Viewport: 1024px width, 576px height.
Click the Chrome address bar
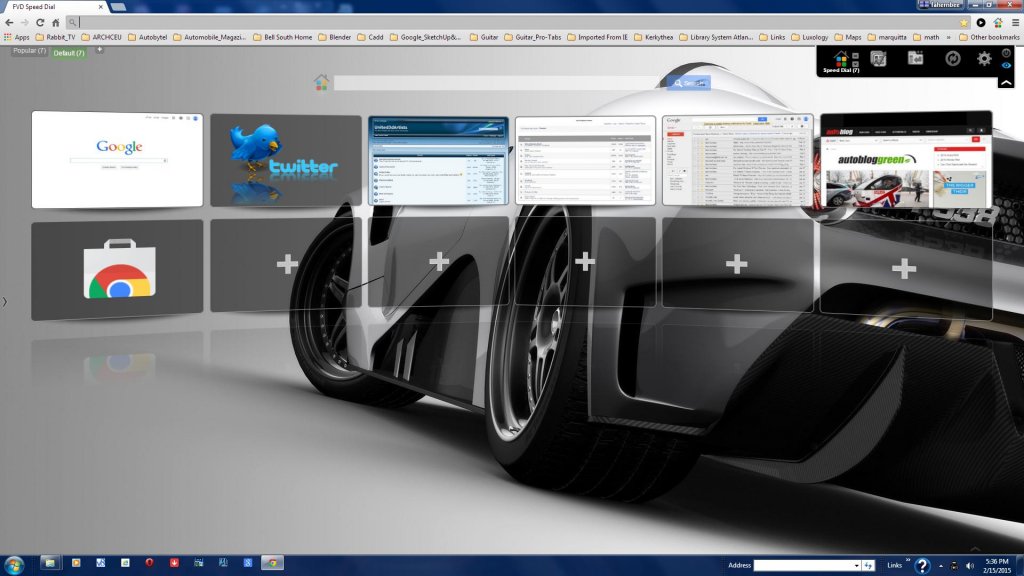(516, 22)
